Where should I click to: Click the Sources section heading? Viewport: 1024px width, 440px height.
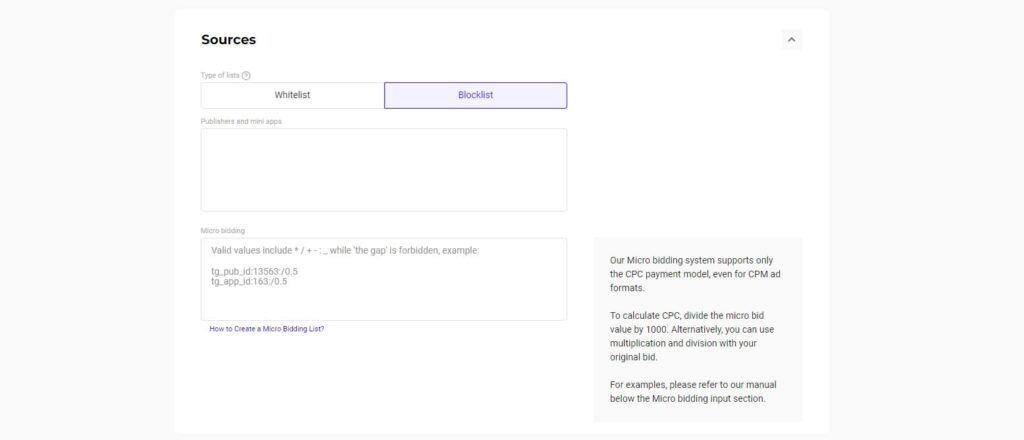pyautogui.click(x=229, y=40)
